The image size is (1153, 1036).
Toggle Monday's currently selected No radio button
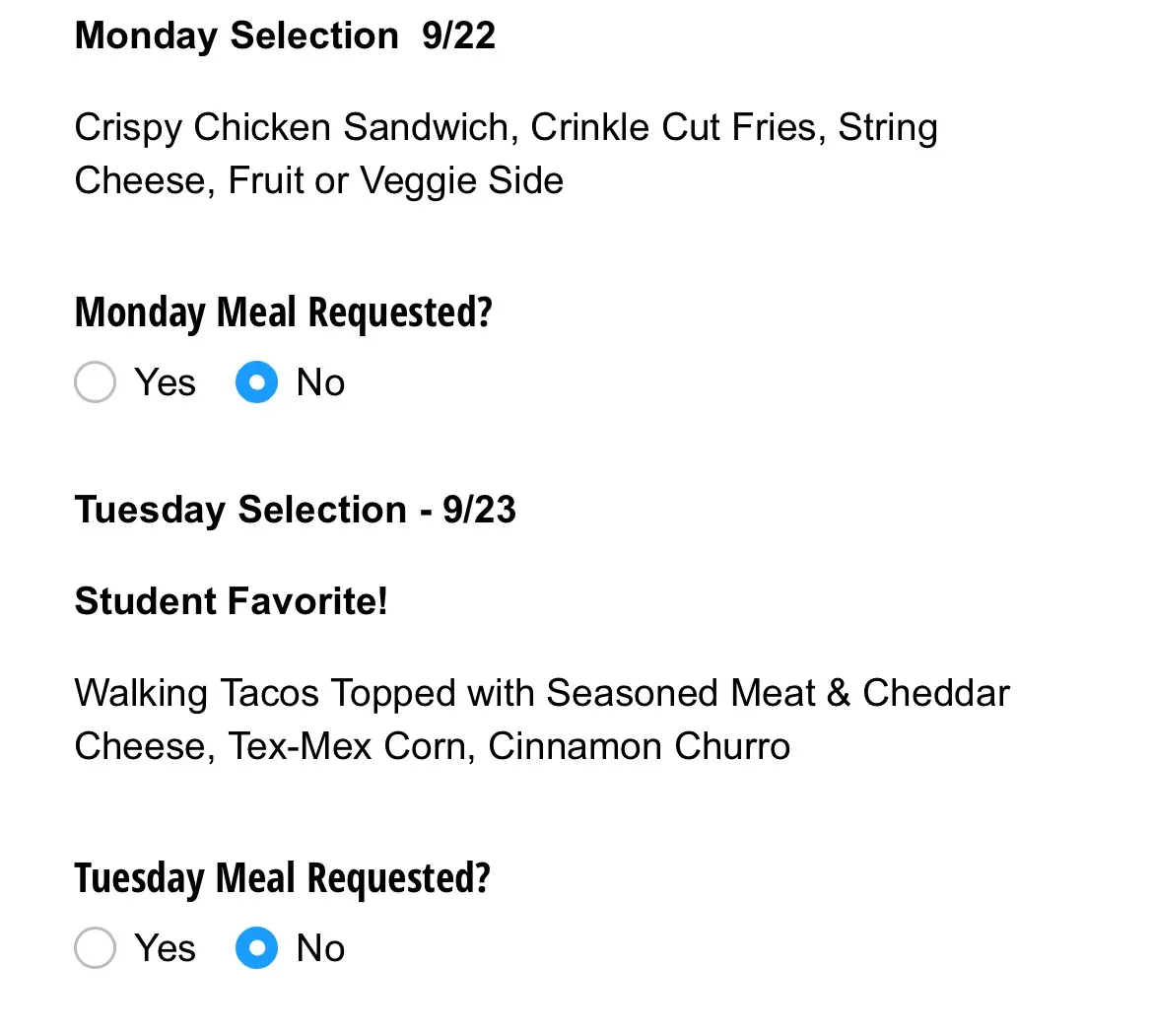255,382
